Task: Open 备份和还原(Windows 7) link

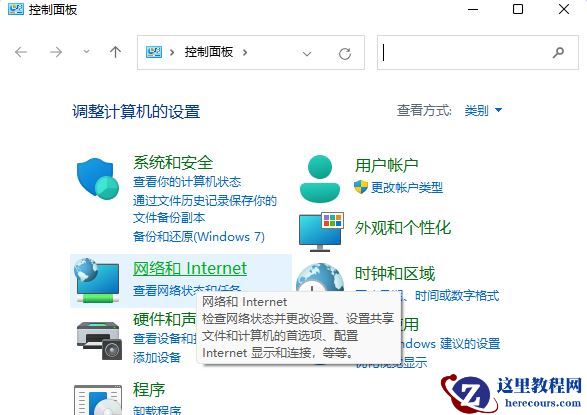Action: pyautogui.click(x=199, y=237)
